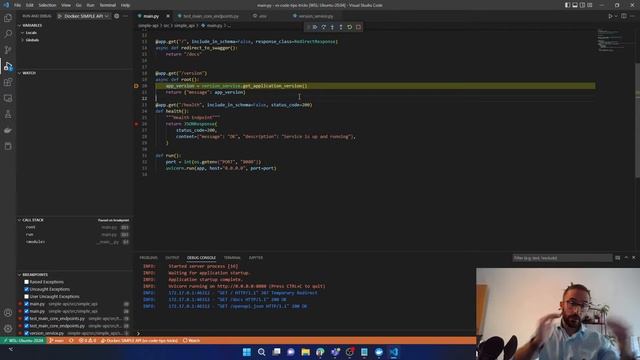The width and height of the screenshot is (640, 360).
Task: Close the main.py editor tab
Action: 168,16
